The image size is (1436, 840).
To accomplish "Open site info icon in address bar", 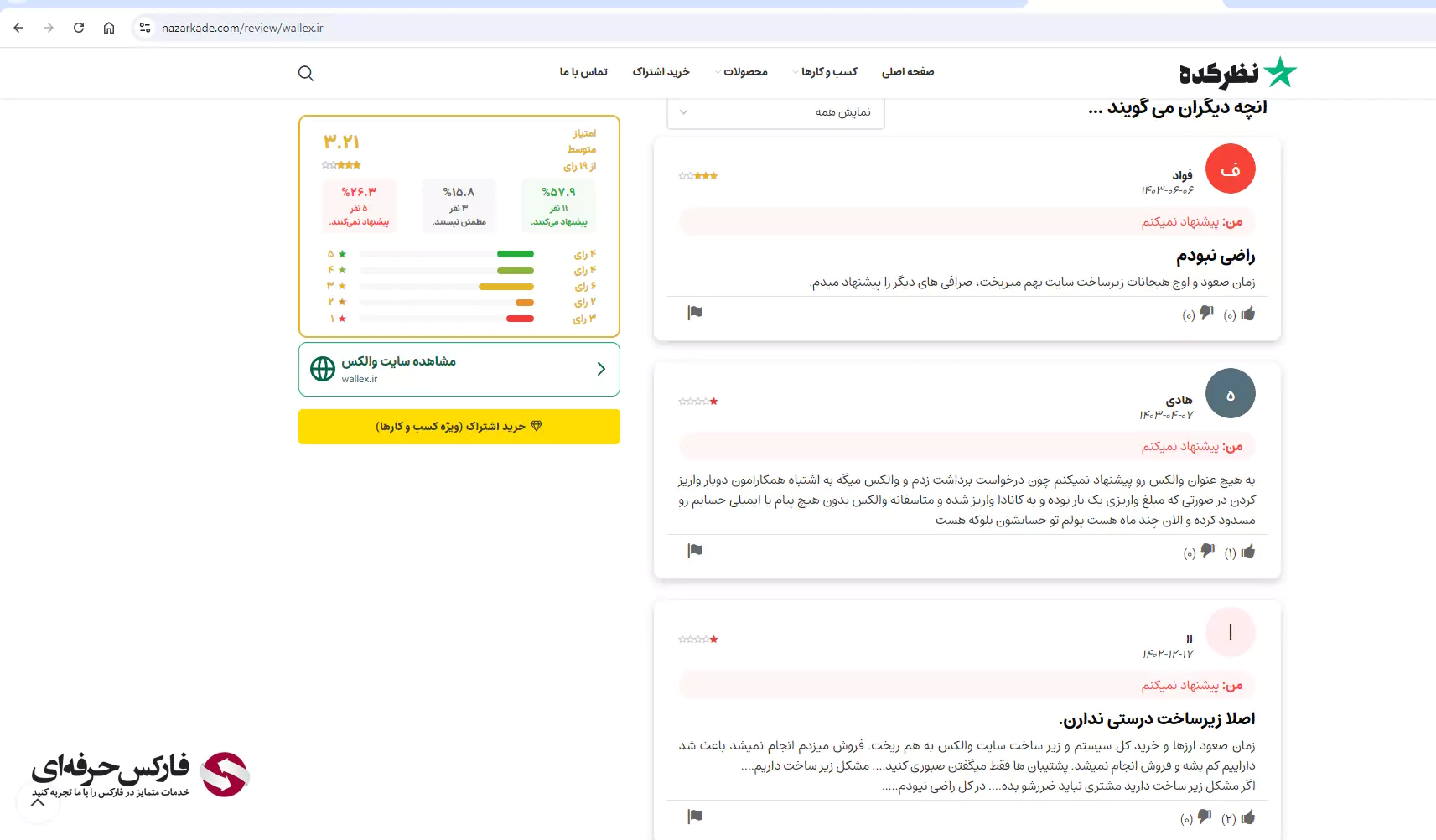I will 145,28.
